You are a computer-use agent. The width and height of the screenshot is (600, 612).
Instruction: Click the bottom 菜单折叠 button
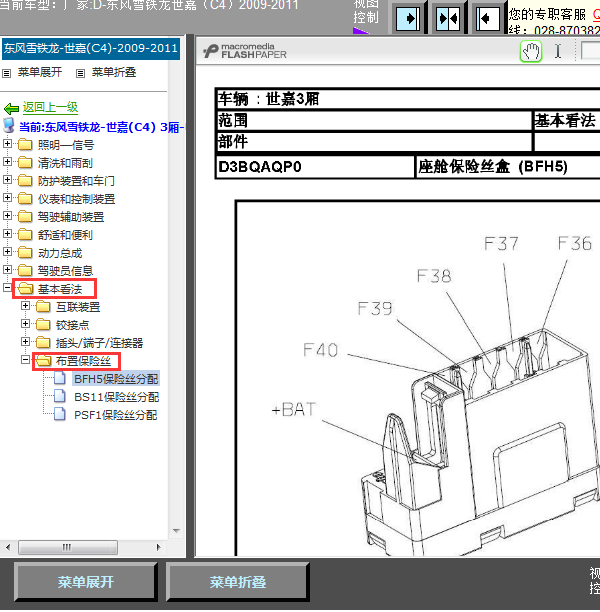238,582
